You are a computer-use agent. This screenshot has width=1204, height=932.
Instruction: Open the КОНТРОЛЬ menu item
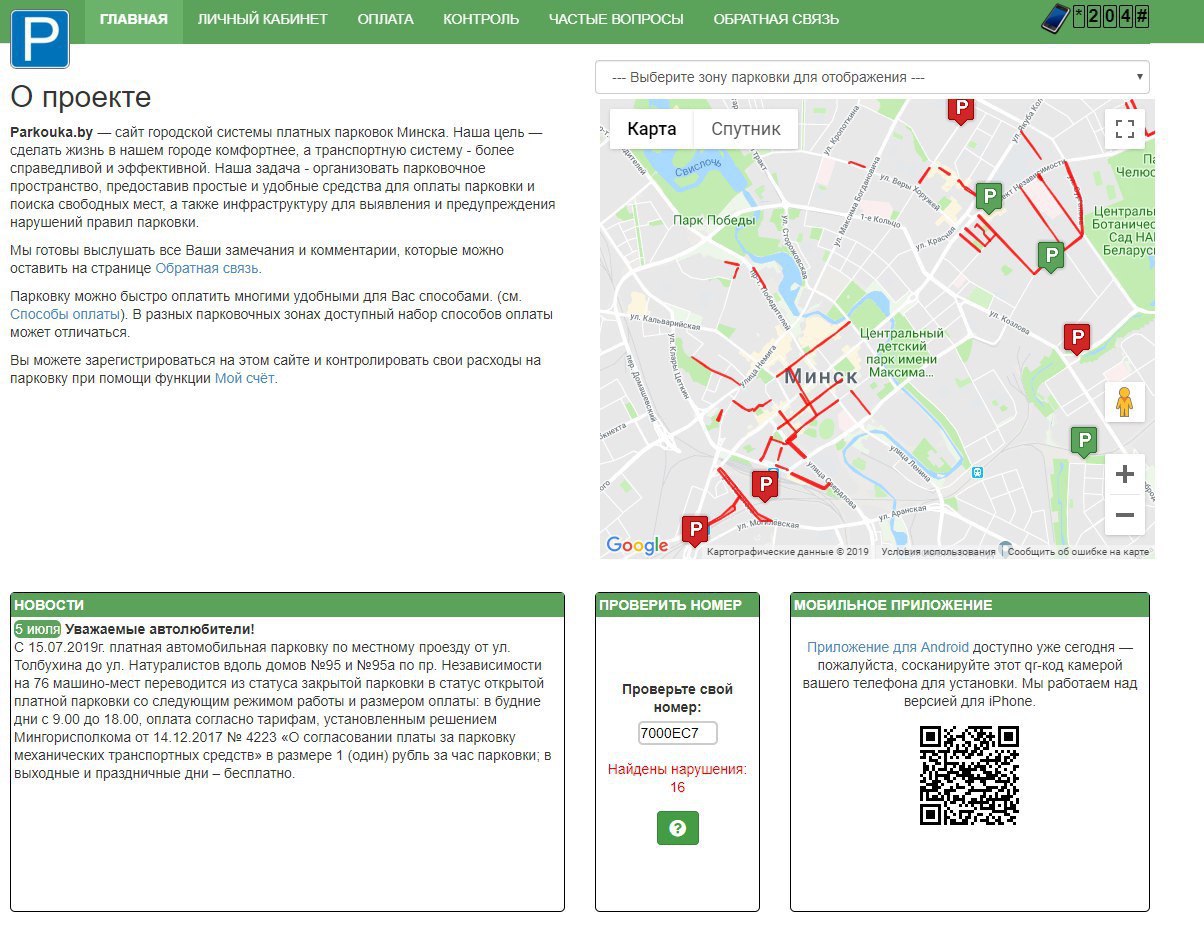pos(481,19)
